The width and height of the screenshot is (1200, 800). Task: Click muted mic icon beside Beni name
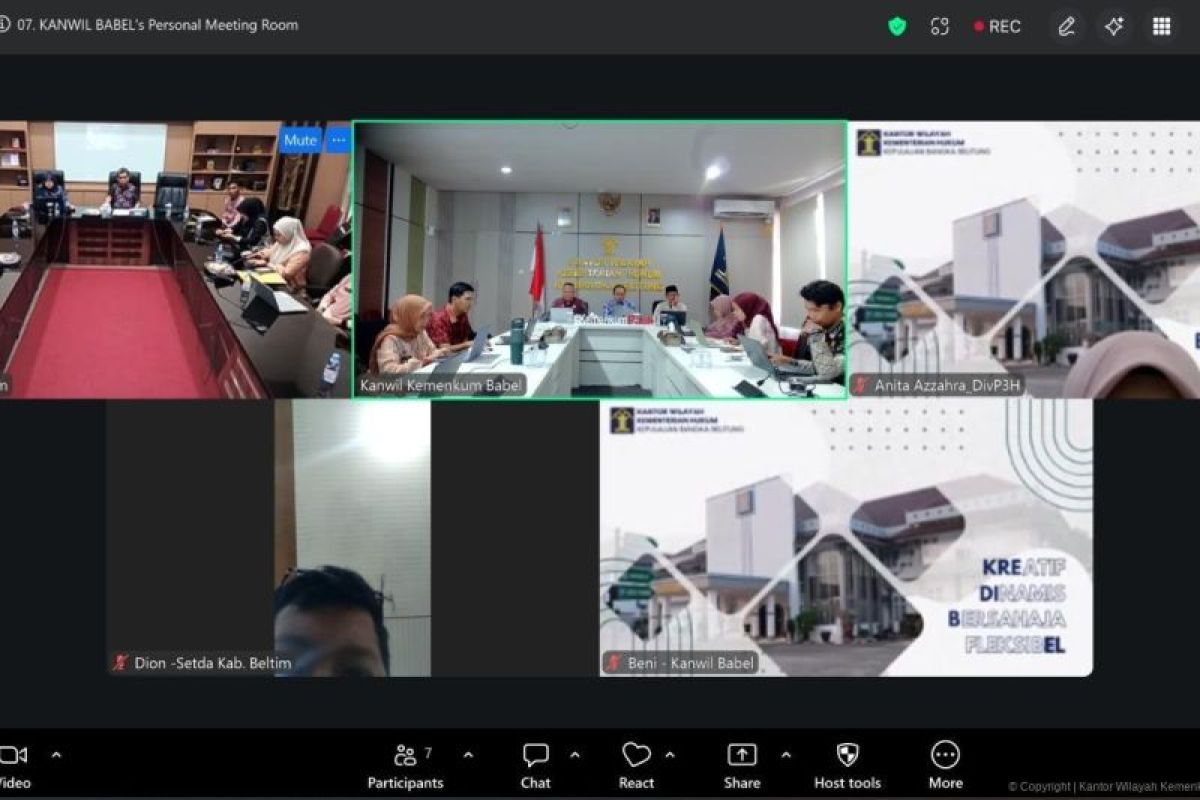[x=613, y=663]
